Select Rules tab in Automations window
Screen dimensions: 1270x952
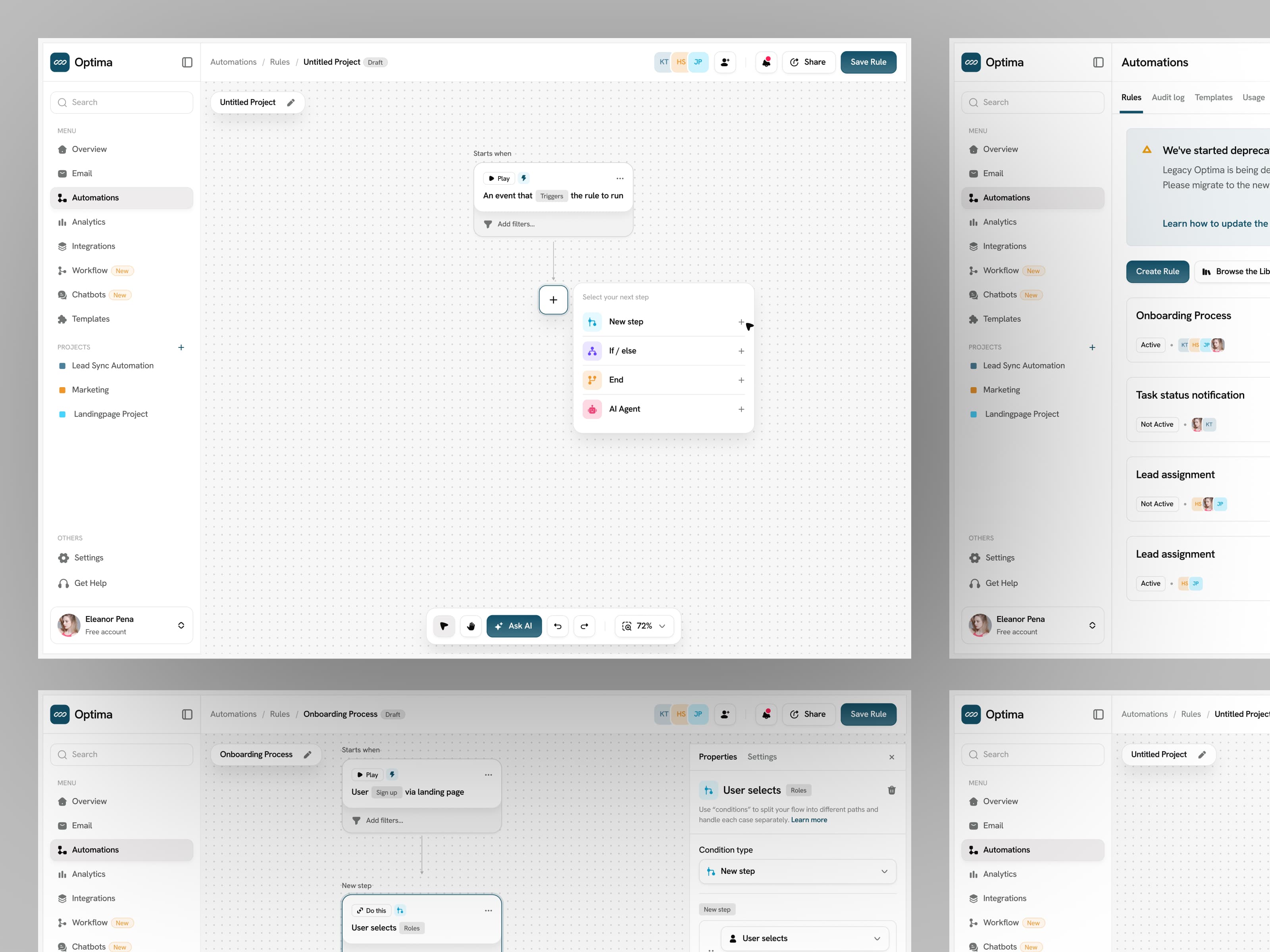[1131, 98]
